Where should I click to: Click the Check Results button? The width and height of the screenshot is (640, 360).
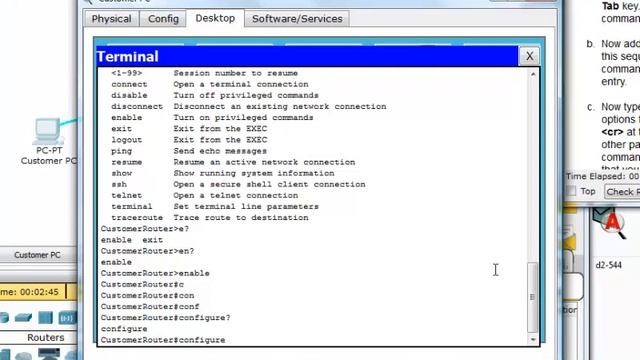click(x=622, y=192)
